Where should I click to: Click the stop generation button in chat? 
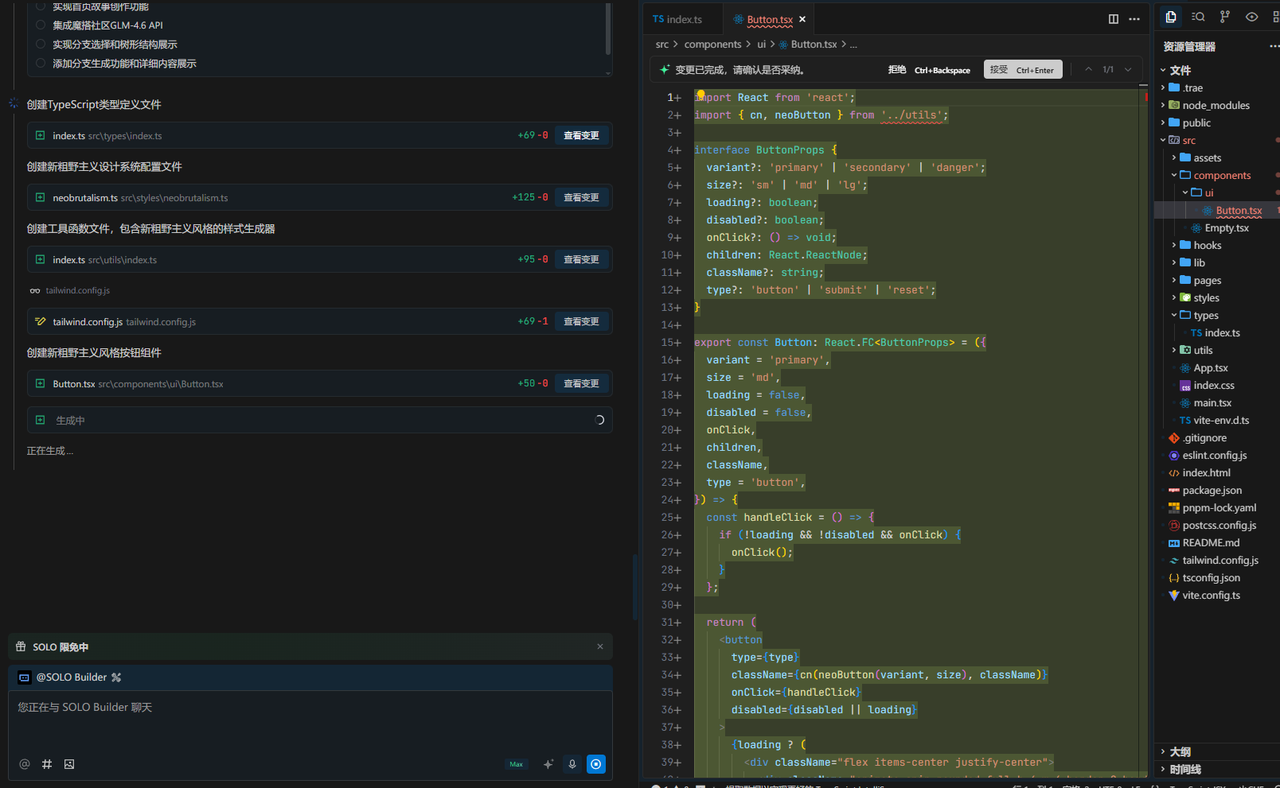(596, 764)
